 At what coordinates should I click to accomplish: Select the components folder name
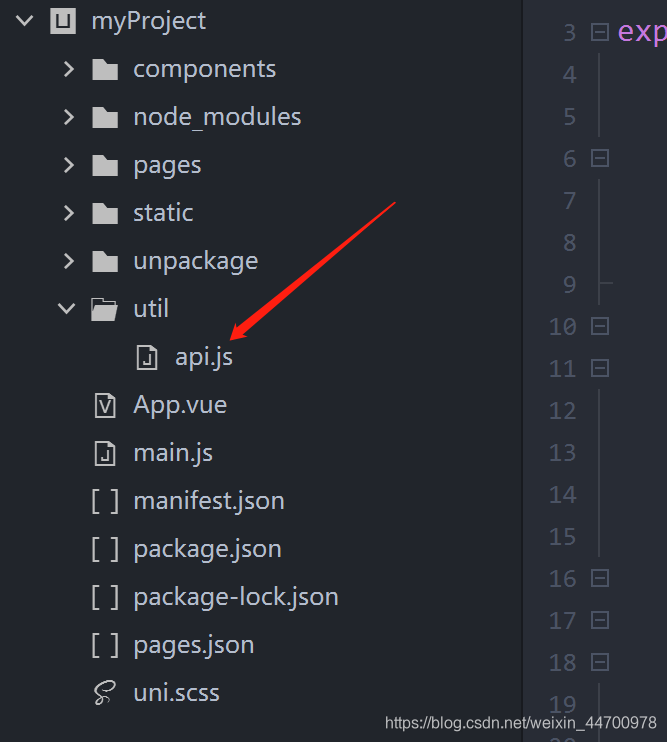pos(204,70)
